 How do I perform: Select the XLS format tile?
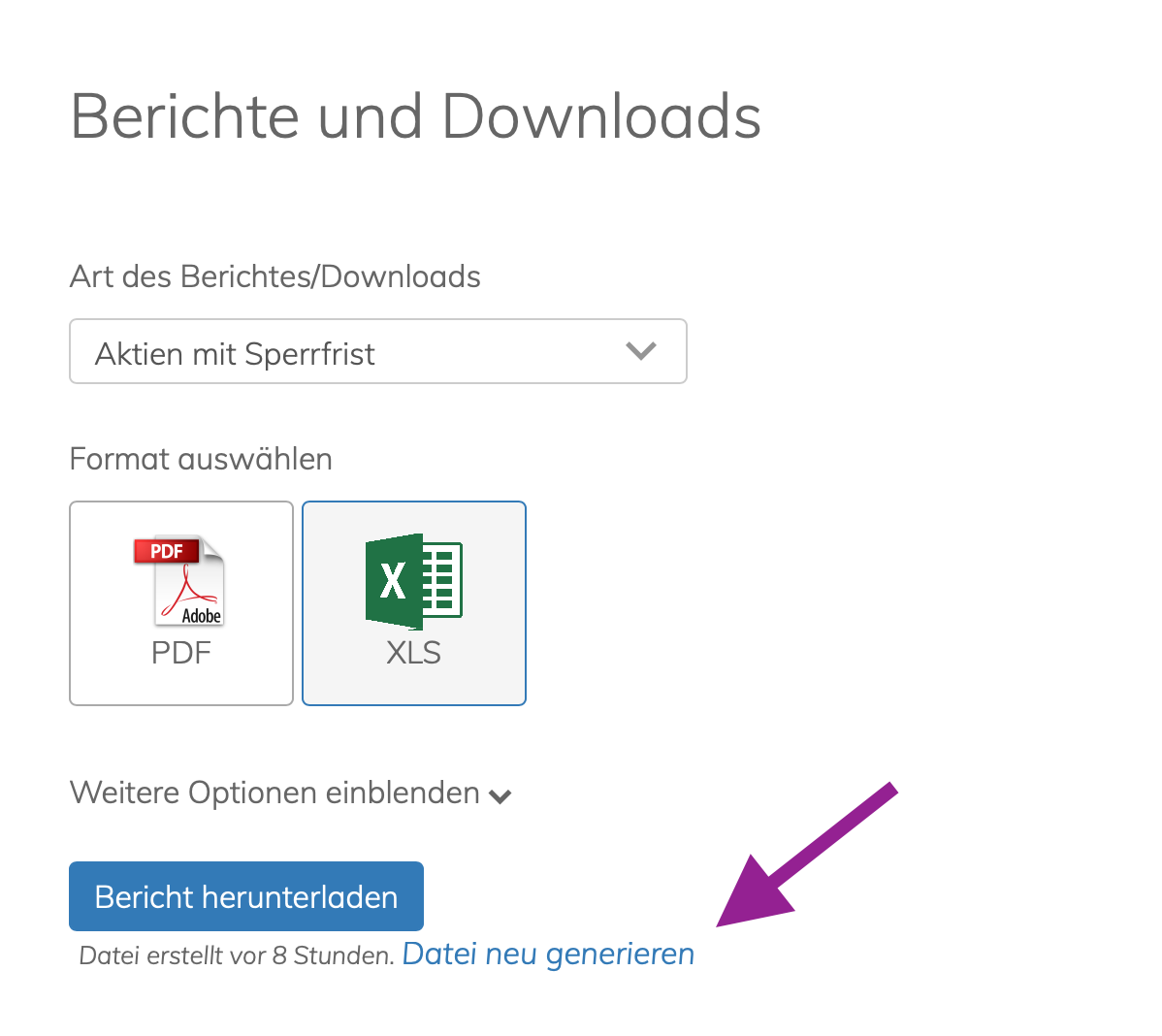(x=414, y=603)
